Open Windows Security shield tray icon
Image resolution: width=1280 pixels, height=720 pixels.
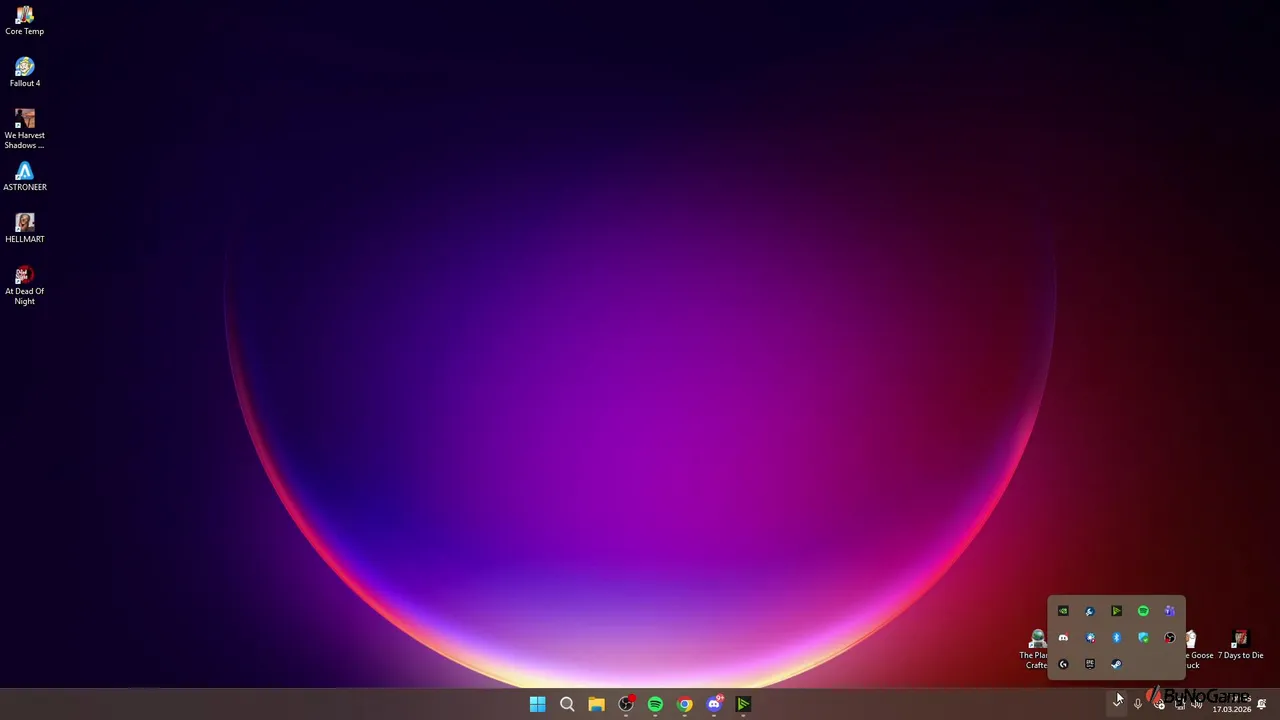tap(1143, 638)
